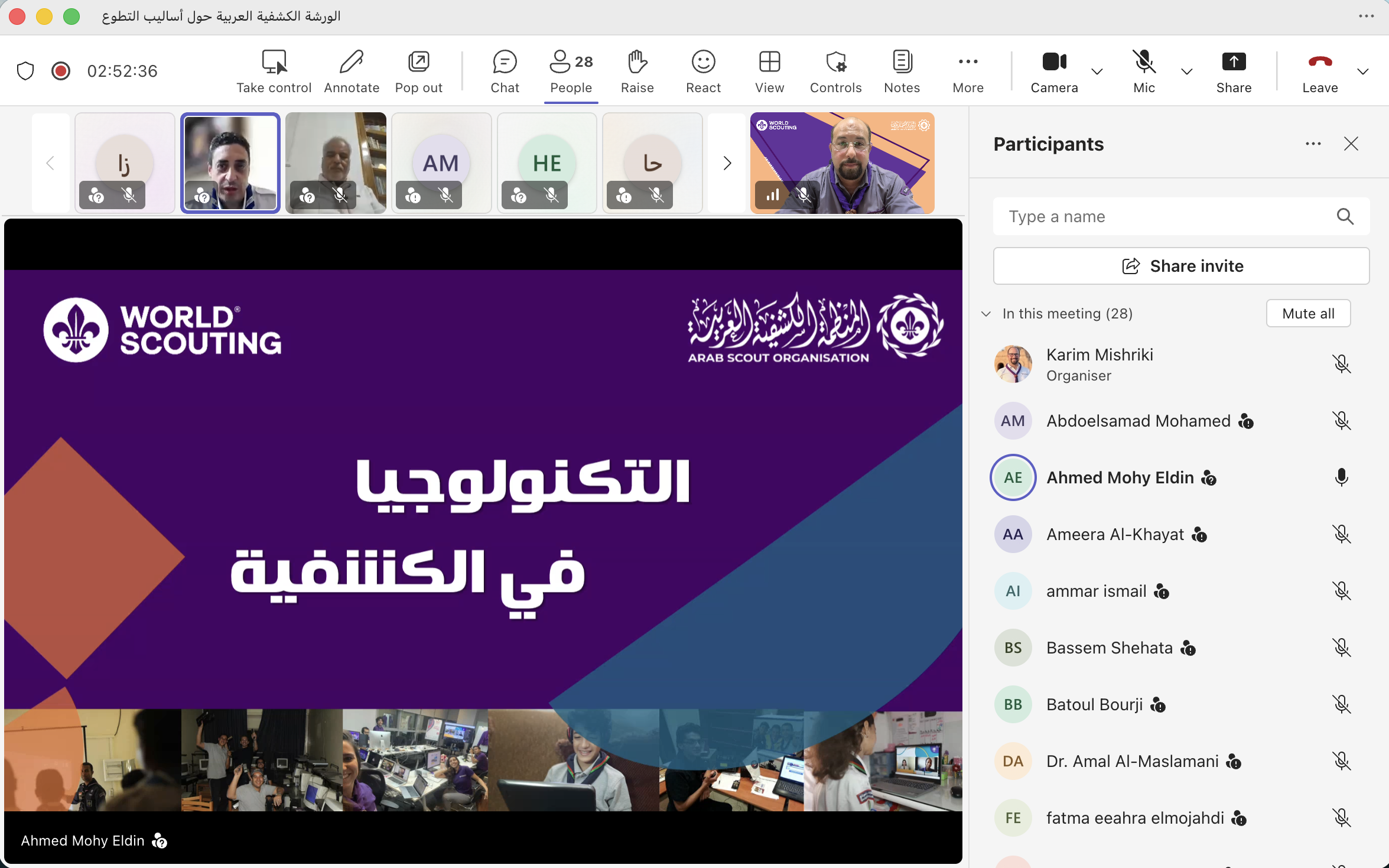This screenshot has width=1389, height=868.
Task: Open the React emoji menu
Action: 703,71
